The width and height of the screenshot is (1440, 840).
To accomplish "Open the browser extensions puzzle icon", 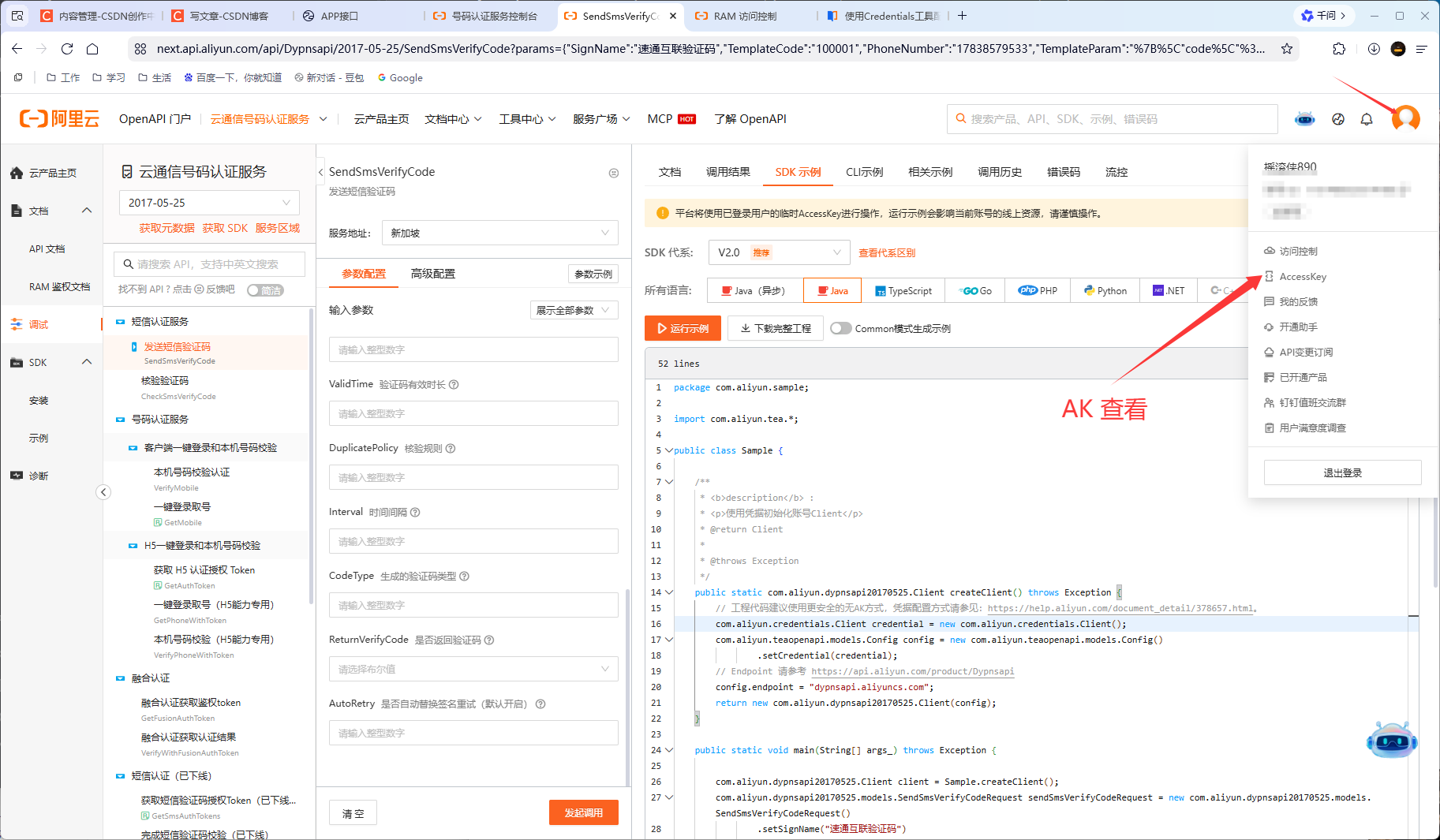I will [1339, 49].
